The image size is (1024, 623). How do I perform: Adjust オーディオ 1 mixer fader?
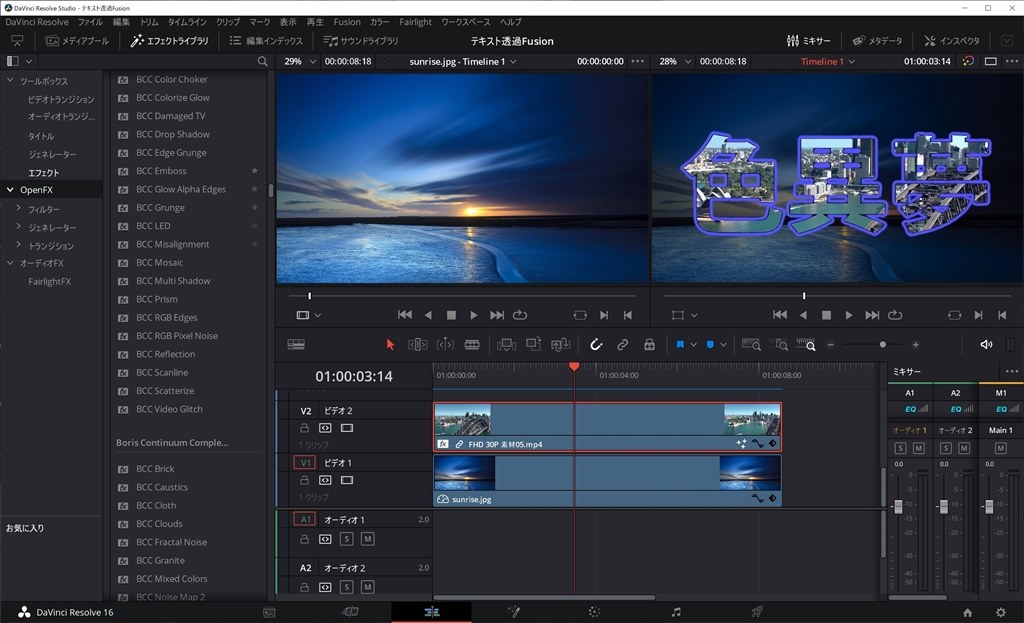click(x=898, y=507)
